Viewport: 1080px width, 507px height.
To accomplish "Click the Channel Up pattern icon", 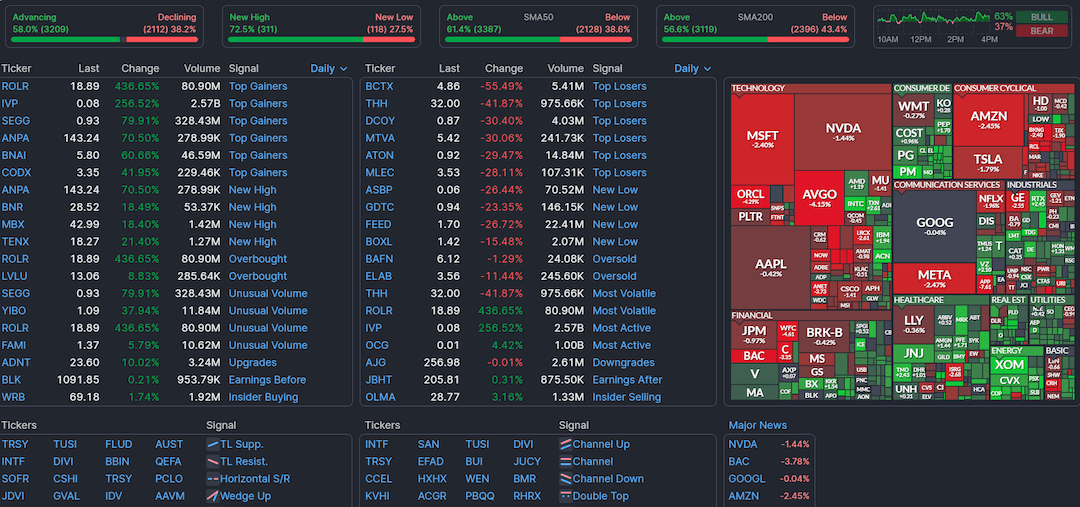I will (x=565, y=444).
